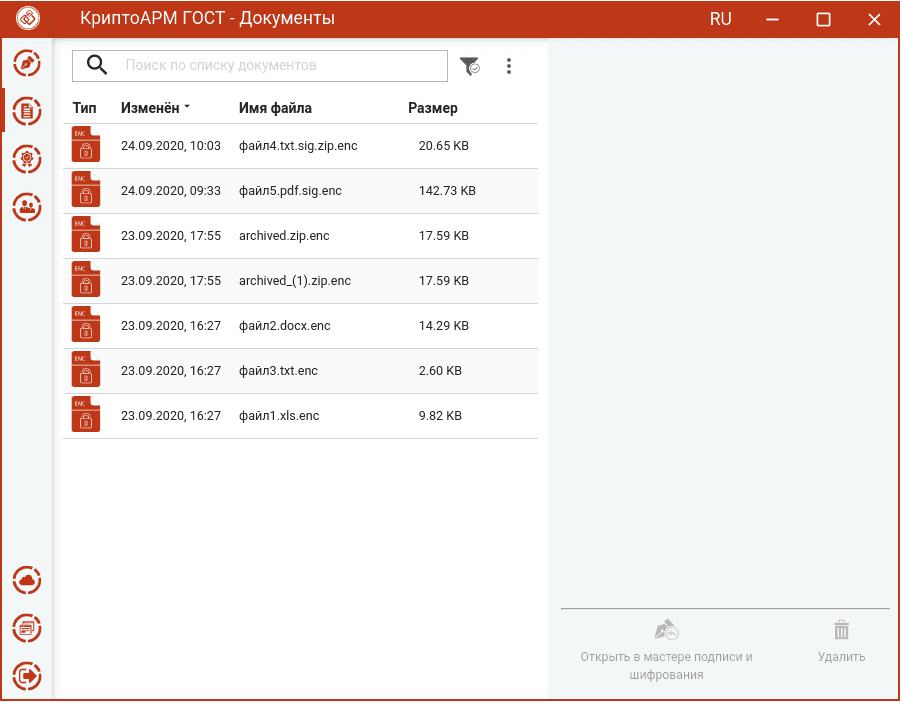Click into the document list search field
This screenshot has height=702, width=902.
click(260, 66)
